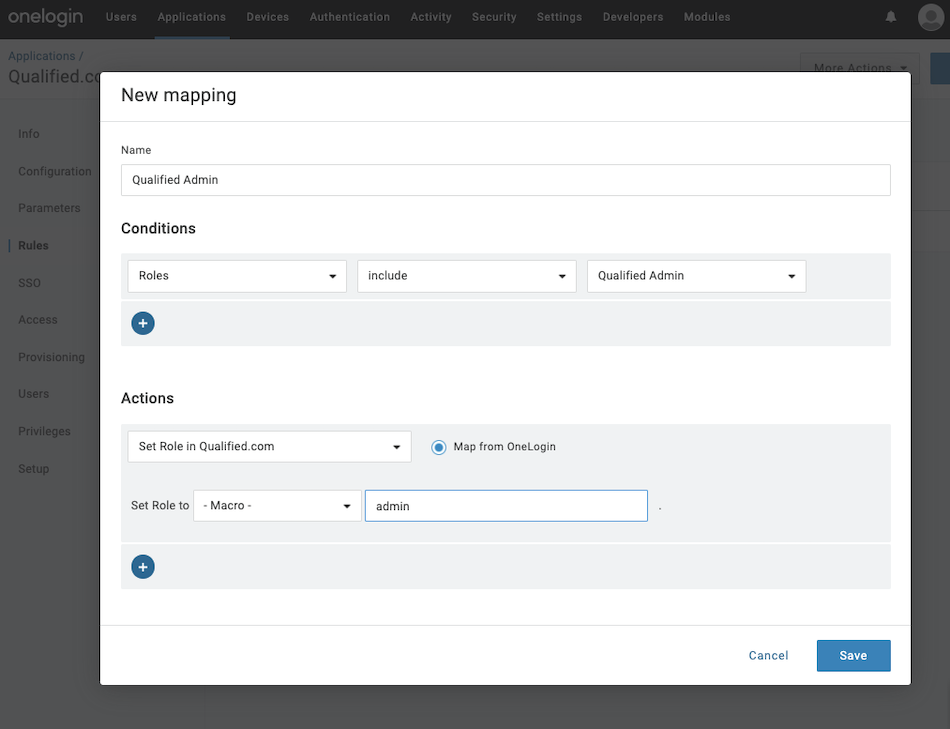Open the Devices menu

(268, 17)
